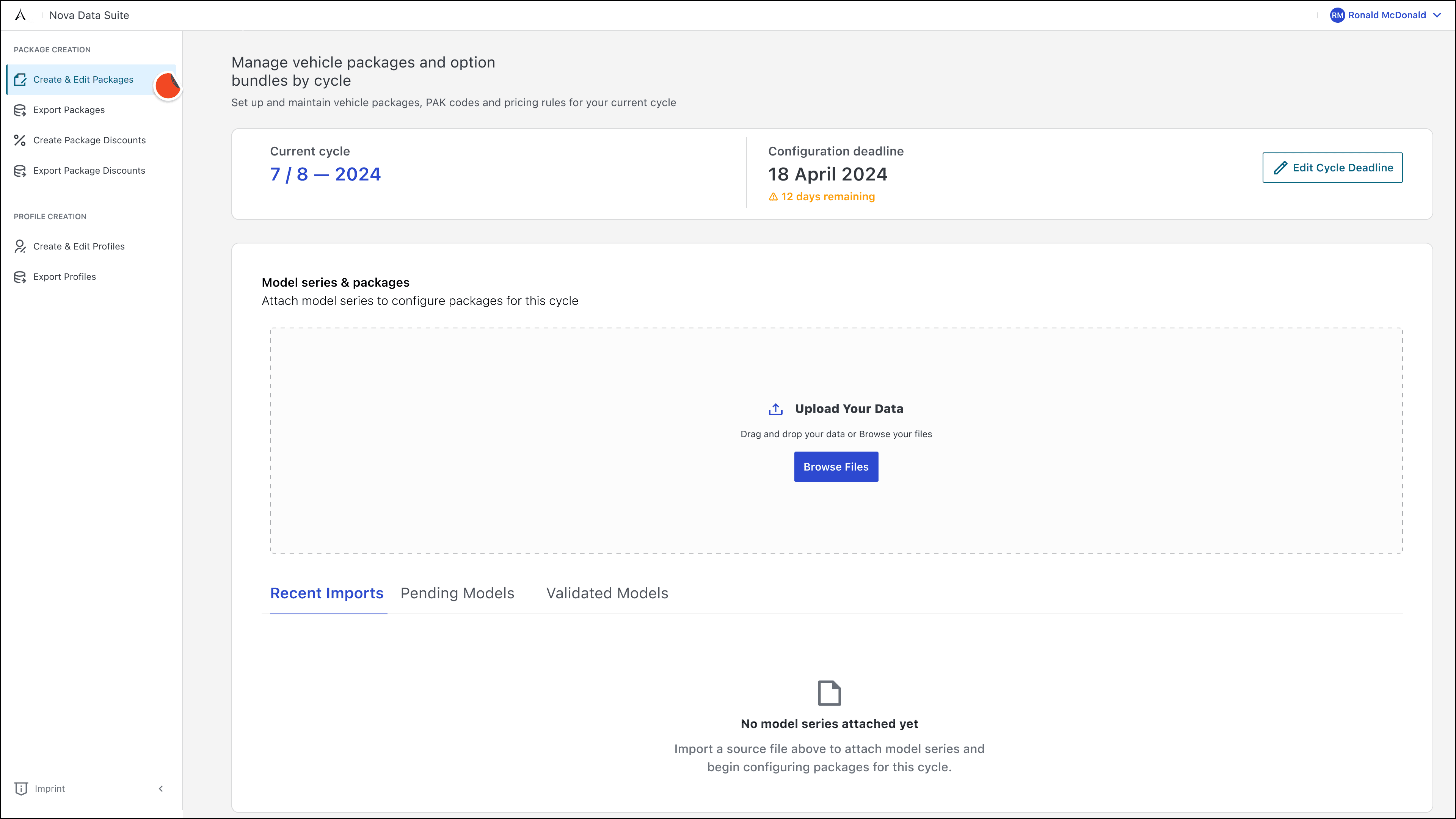Open the Validated Models tab
This screenshot has height=819, width=1456.
pos(607,593)
